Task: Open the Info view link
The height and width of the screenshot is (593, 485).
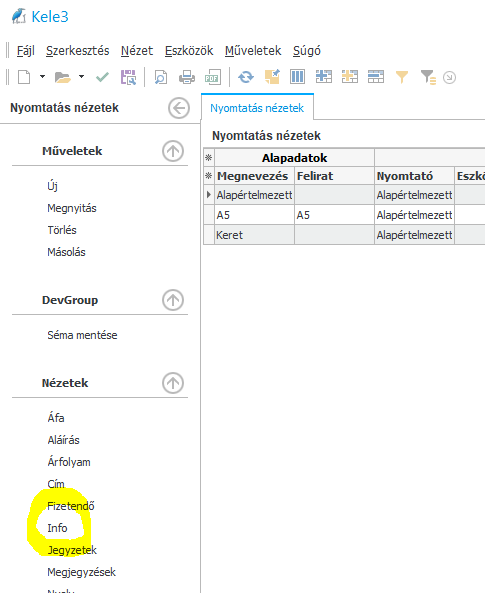Action: [x=58, y=528]
